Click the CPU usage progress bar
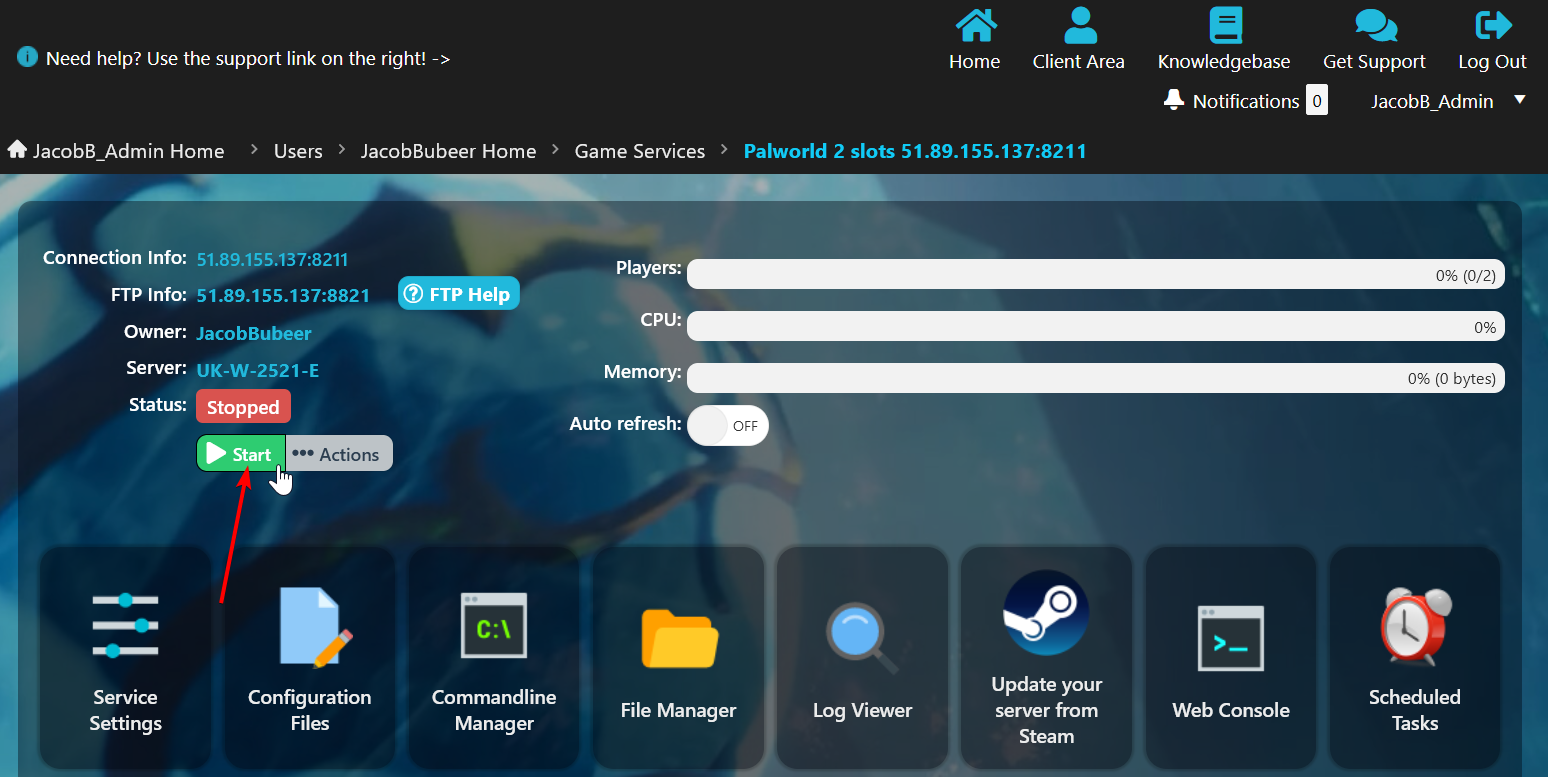1548x777 pixels. [1095, 326]
